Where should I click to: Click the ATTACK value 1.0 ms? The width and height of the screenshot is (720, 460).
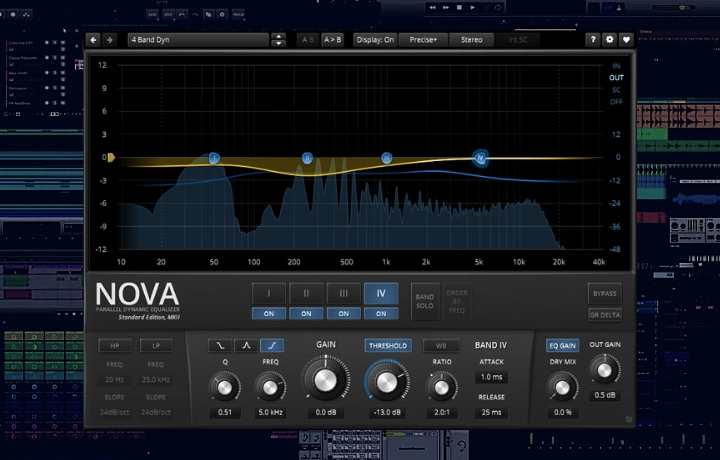(x=491, y=377)
